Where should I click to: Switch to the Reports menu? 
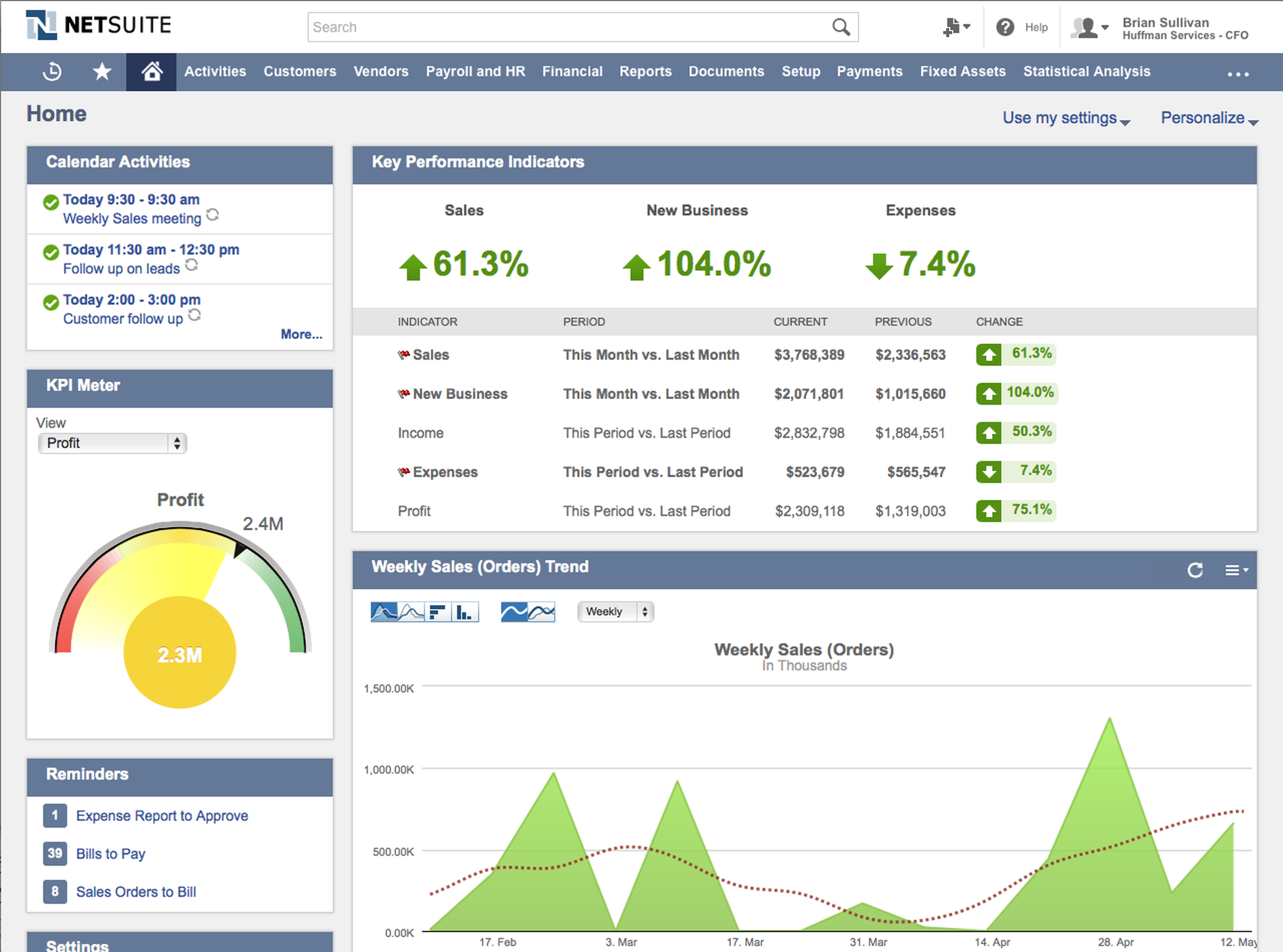[645, 72]
